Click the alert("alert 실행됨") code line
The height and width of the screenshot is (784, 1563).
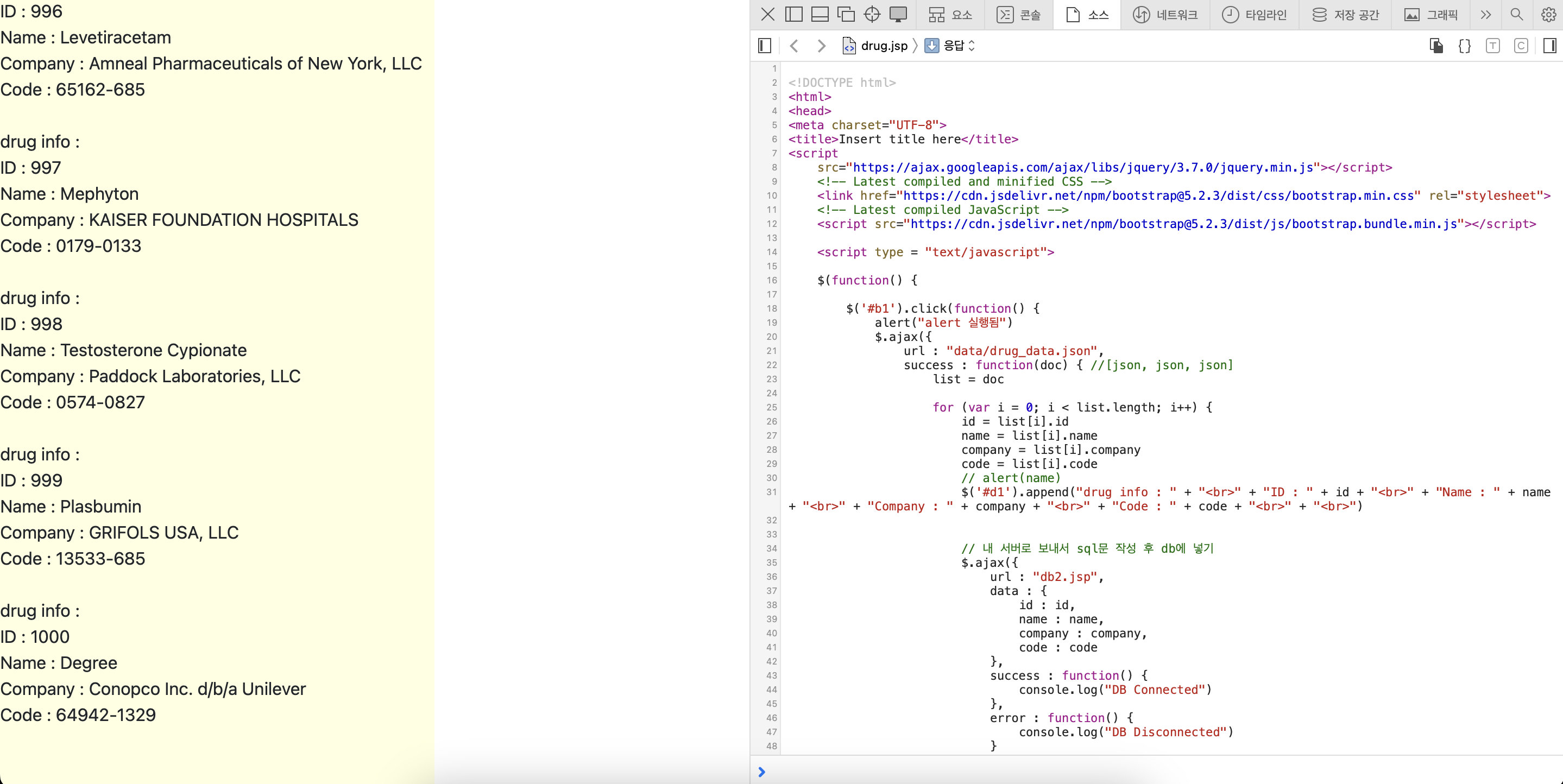(943, 322)
